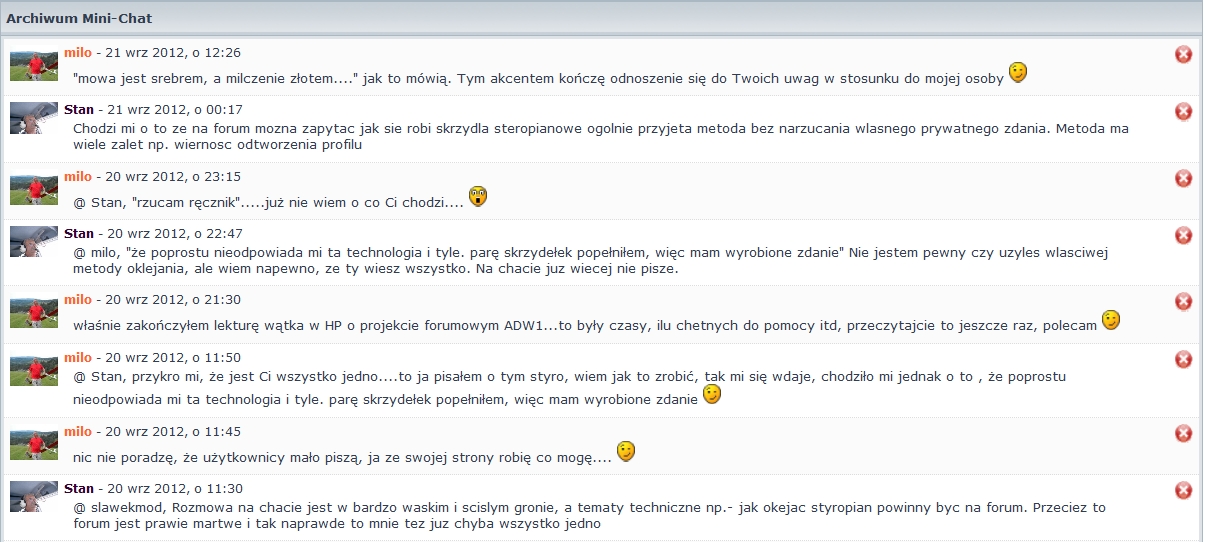The width and height of the screenshot is (1205, 542).
Task: Delete milo's message from 20 wrz 11:45
Action: tap(1183, 433)
